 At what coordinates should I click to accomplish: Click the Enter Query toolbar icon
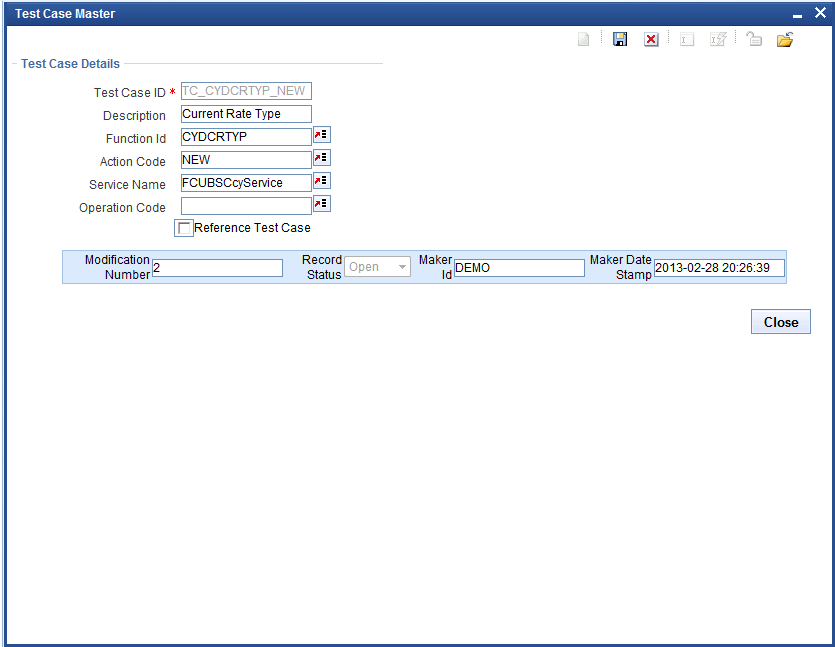(x=687, y=39)
